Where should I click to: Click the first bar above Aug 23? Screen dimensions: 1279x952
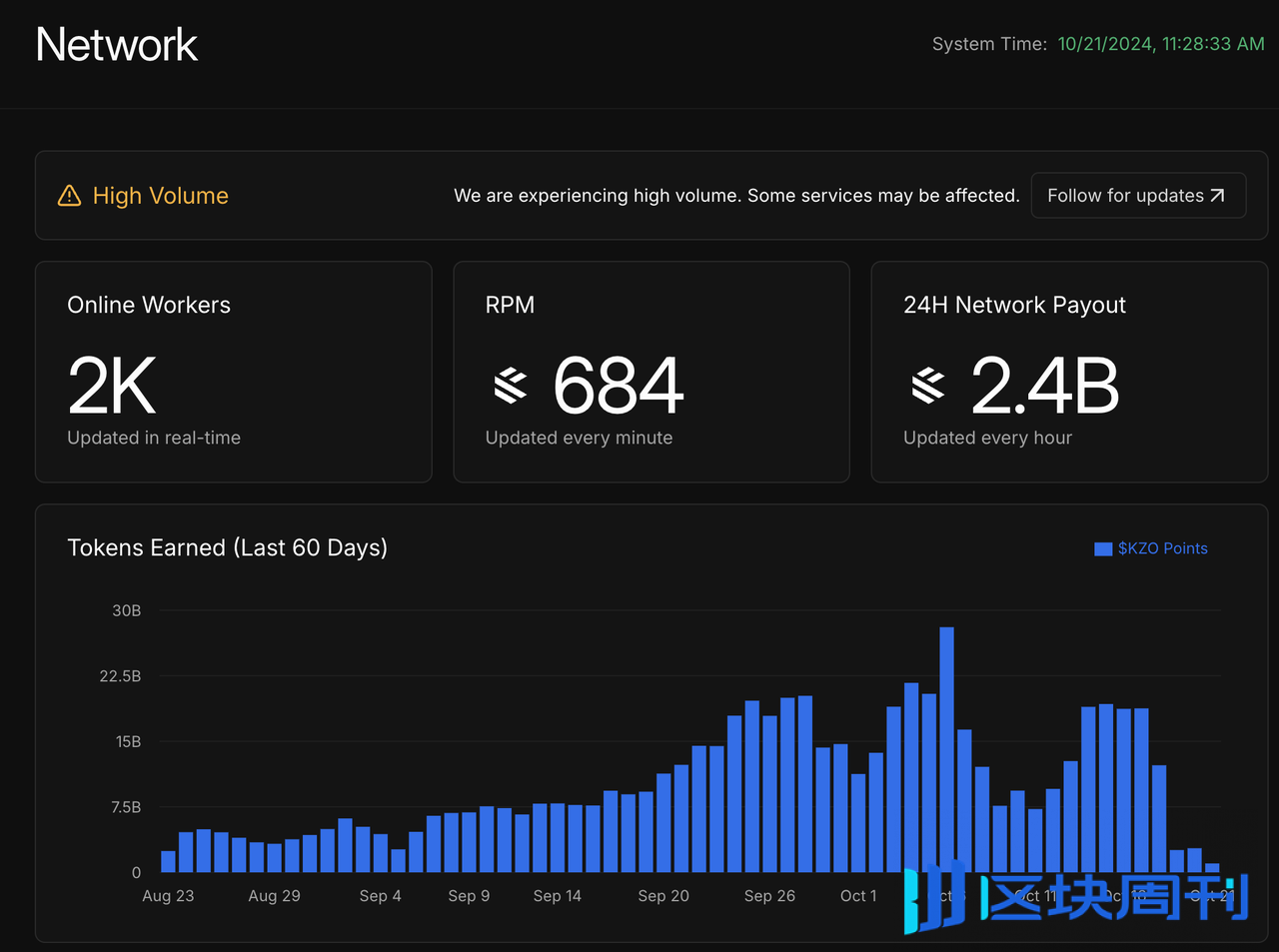[168, 861]
